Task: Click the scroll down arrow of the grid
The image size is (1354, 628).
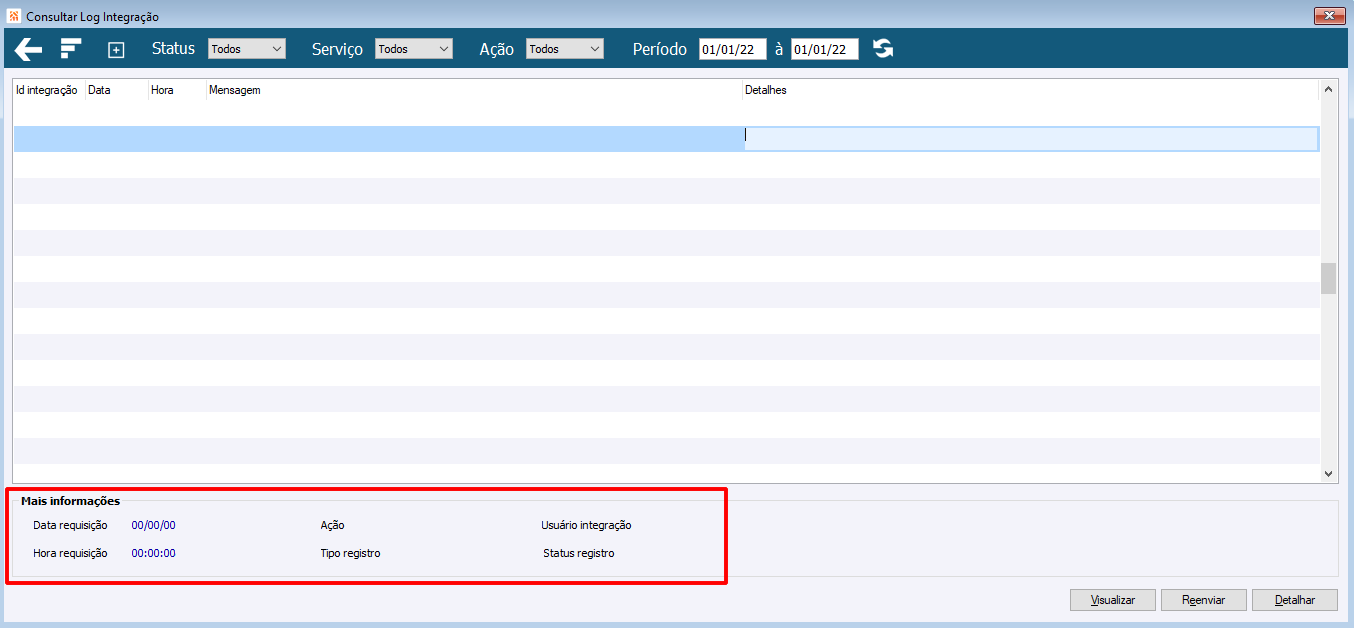Action: coord(1329,474)
